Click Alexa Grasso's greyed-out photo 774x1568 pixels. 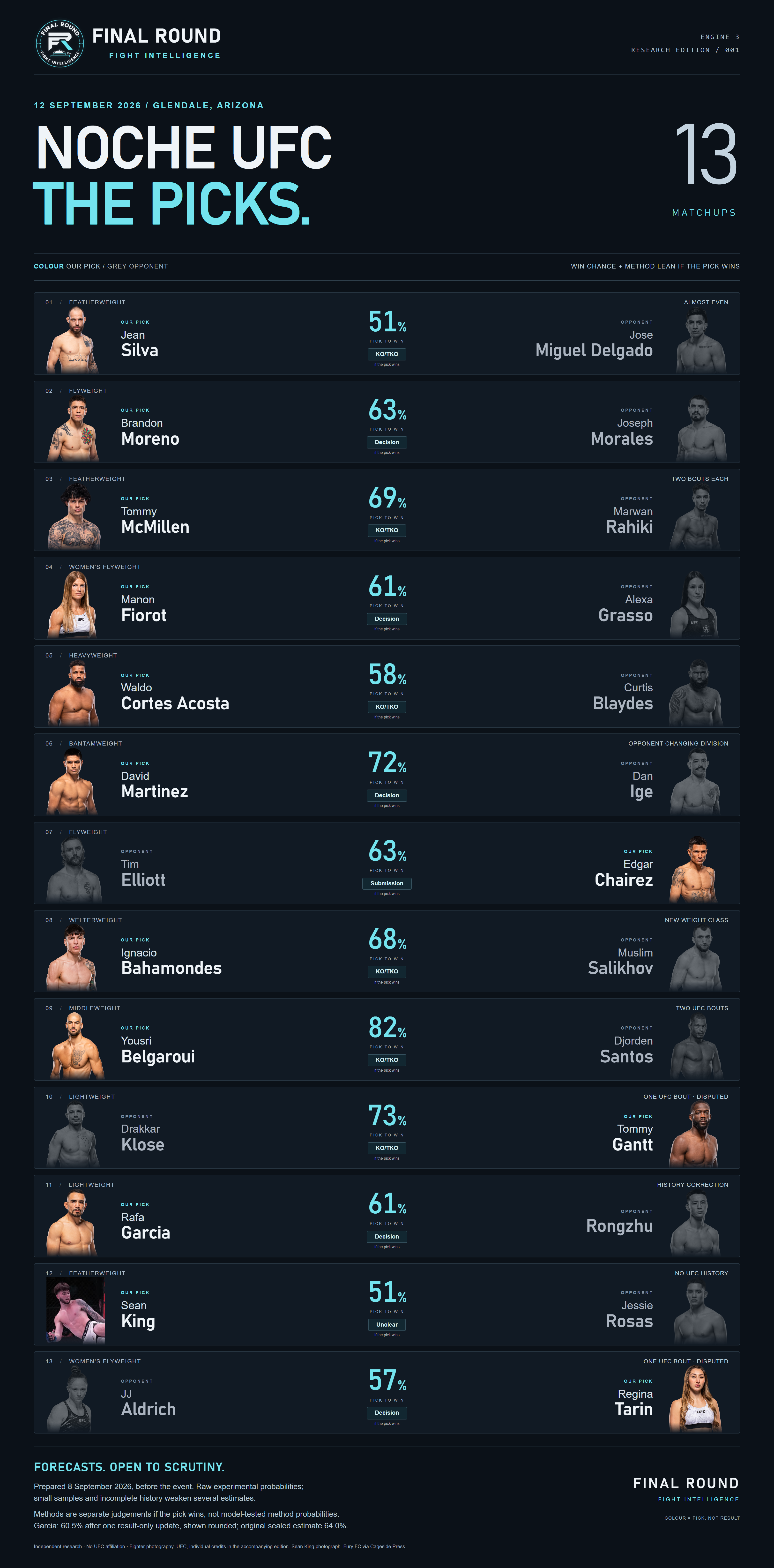(694, 605)
